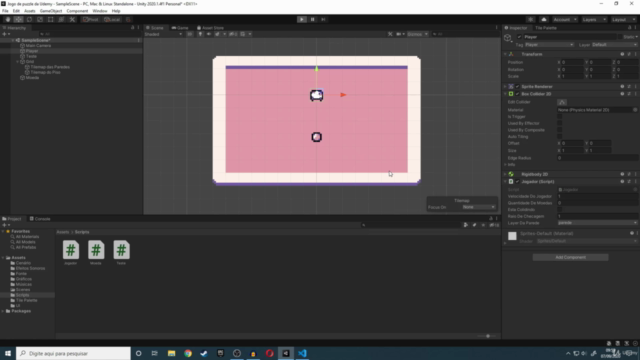The height and width of the screenshot is (360, 640).
Task: Collapse the Grid object in Hierarchy
Action: pyautogui.click(x=18, y=62)
